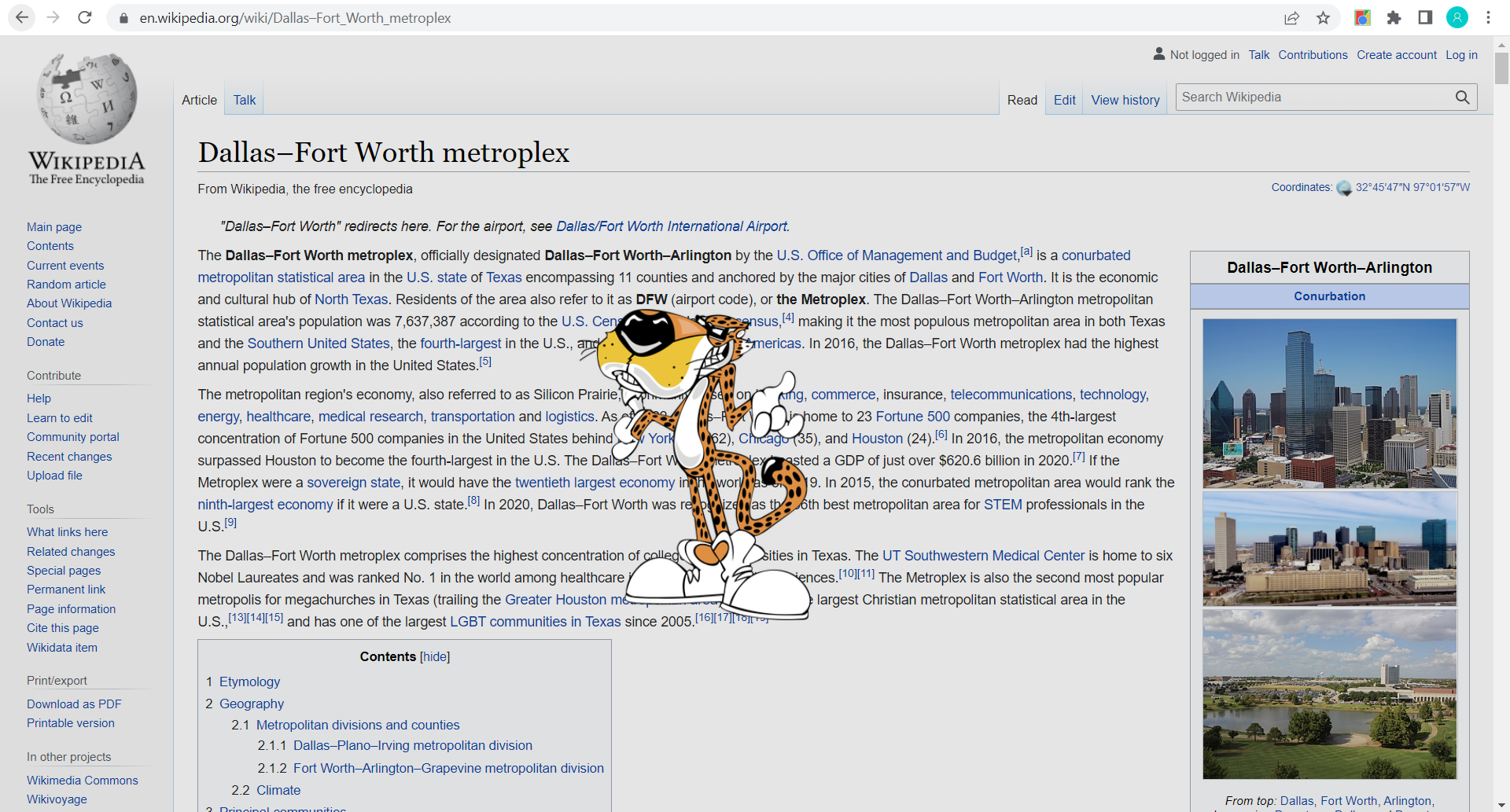
Task: Click the Current events sidebar link
Action: pos(65,266)
